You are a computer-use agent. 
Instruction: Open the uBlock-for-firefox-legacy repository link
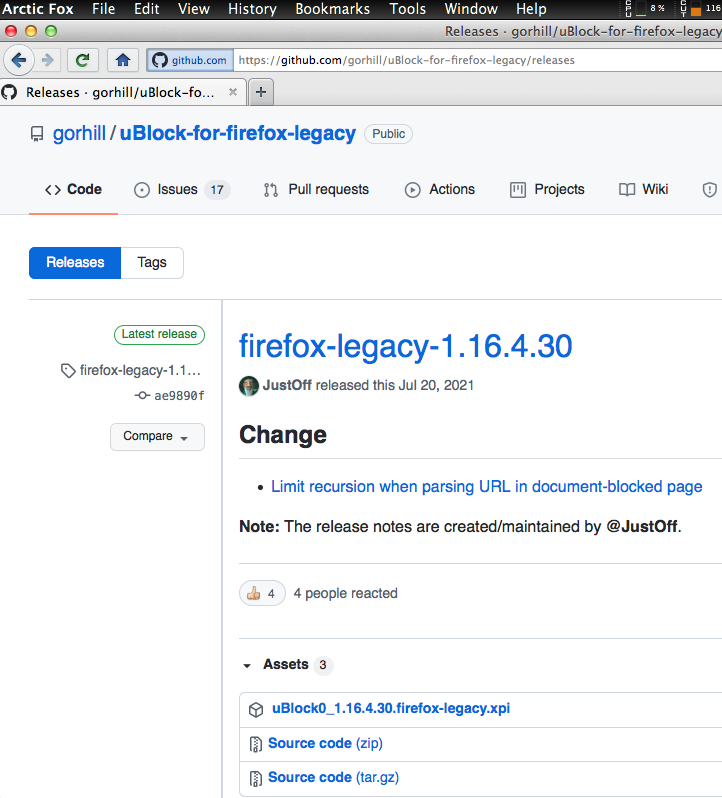coord(238,133)
